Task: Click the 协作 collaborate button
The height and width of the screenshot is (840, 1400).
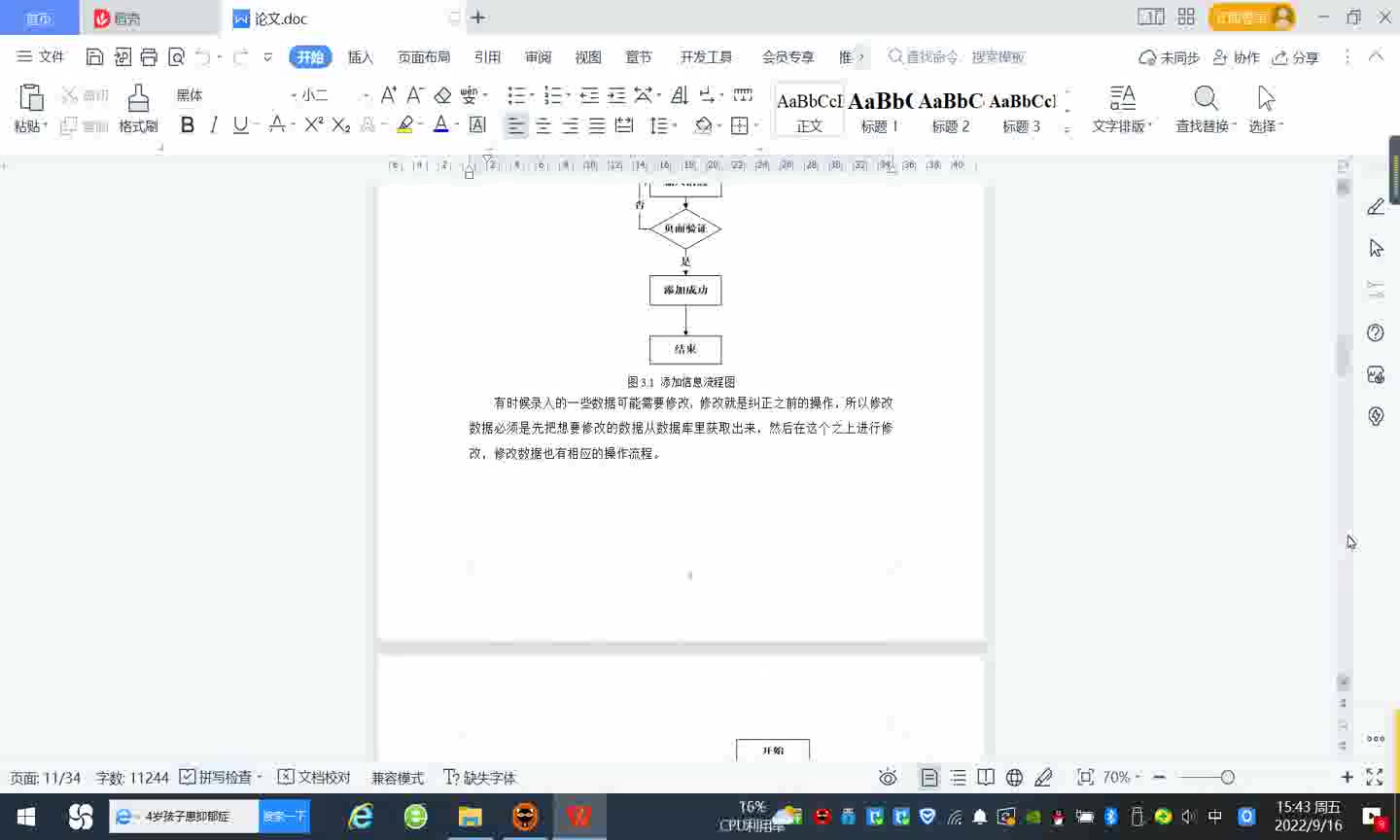Action: 1236,57
